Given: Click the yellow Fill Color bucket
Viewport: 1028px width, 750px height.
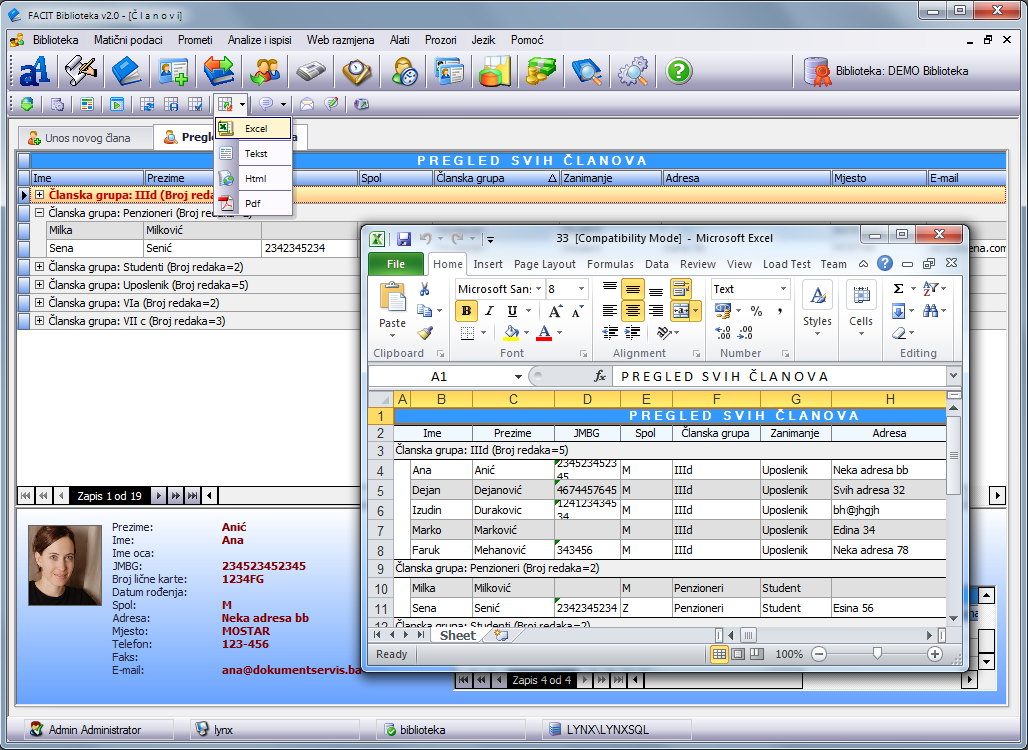Looking at the screenshot, I should (511, 333).
